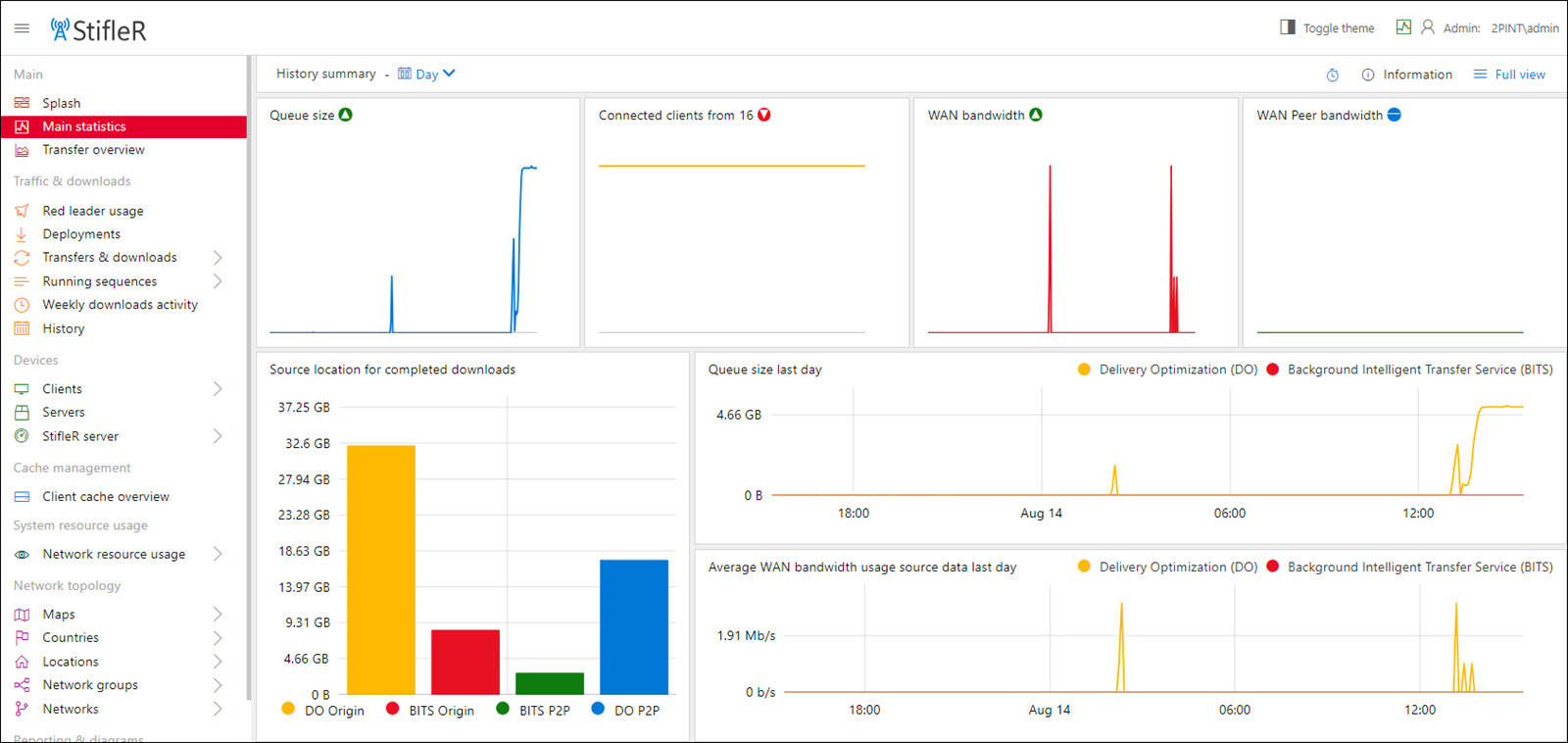This screenshot has height=743, width=1568.
Task: Click the green Queue size status icon
Action: 345,115
